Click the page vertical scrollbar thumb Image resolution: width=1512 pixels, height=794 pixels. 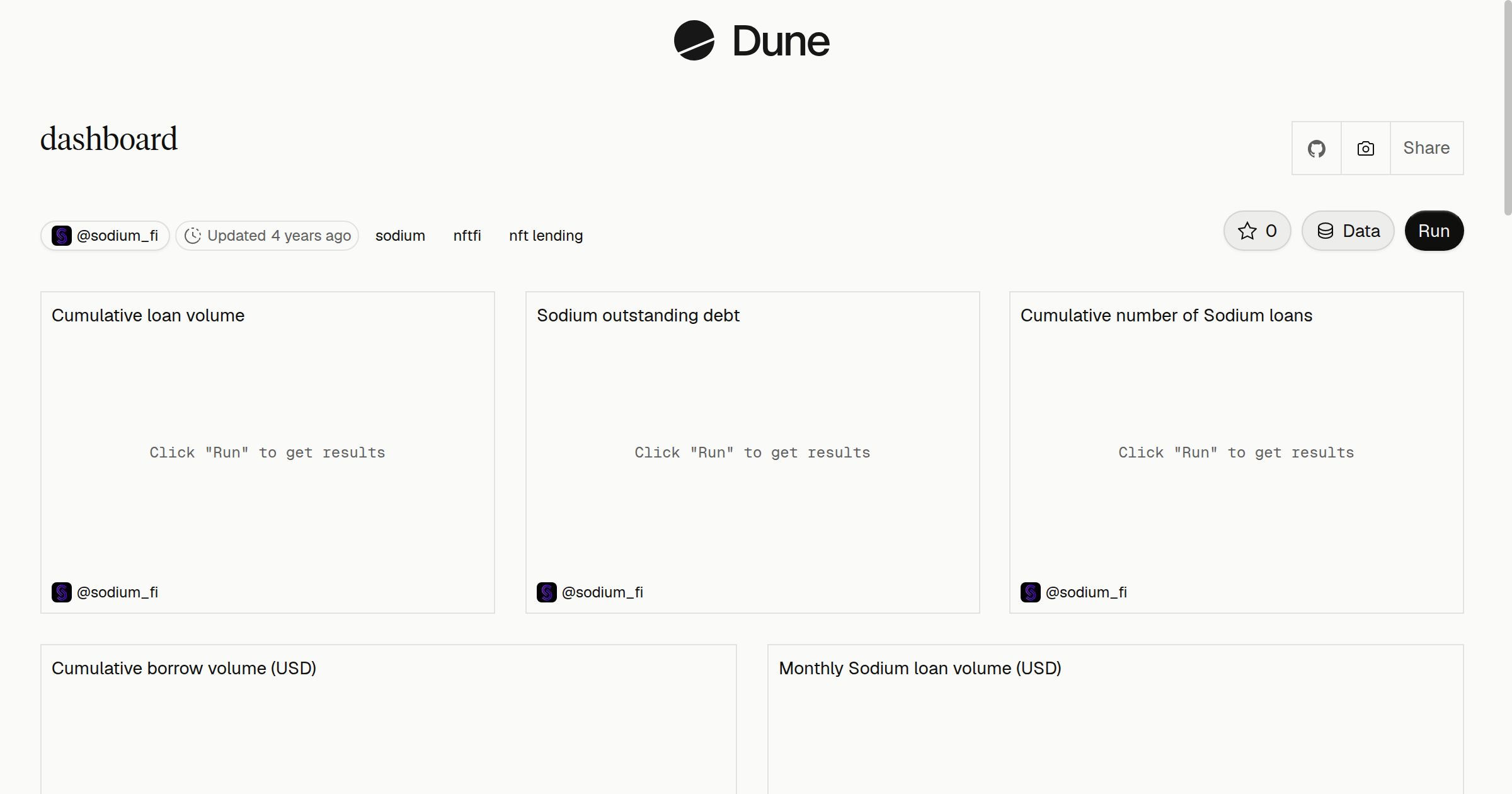click(x=1507, y=108)
